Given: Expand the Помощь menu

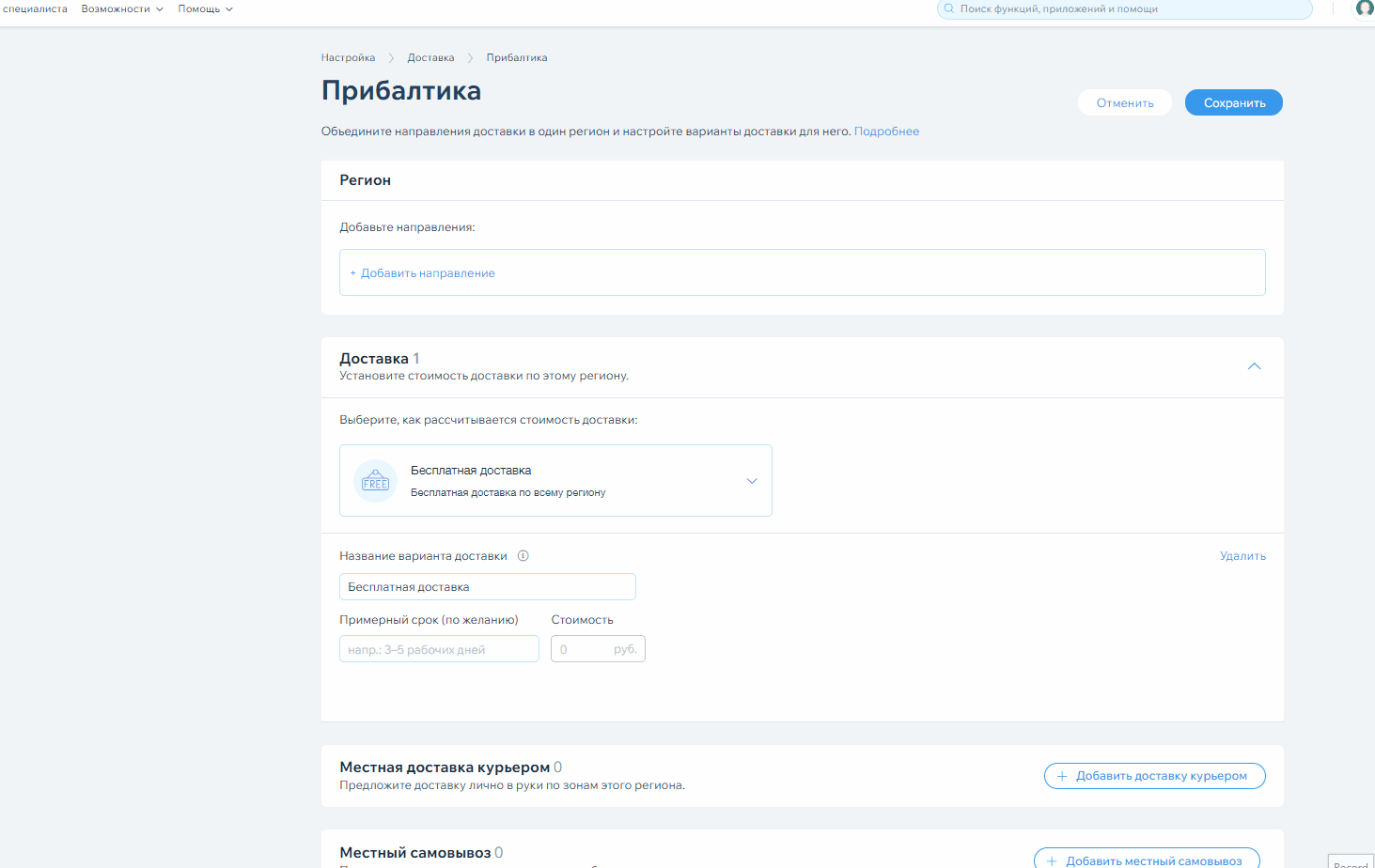Looking at the screenshot, I should 205,8.
